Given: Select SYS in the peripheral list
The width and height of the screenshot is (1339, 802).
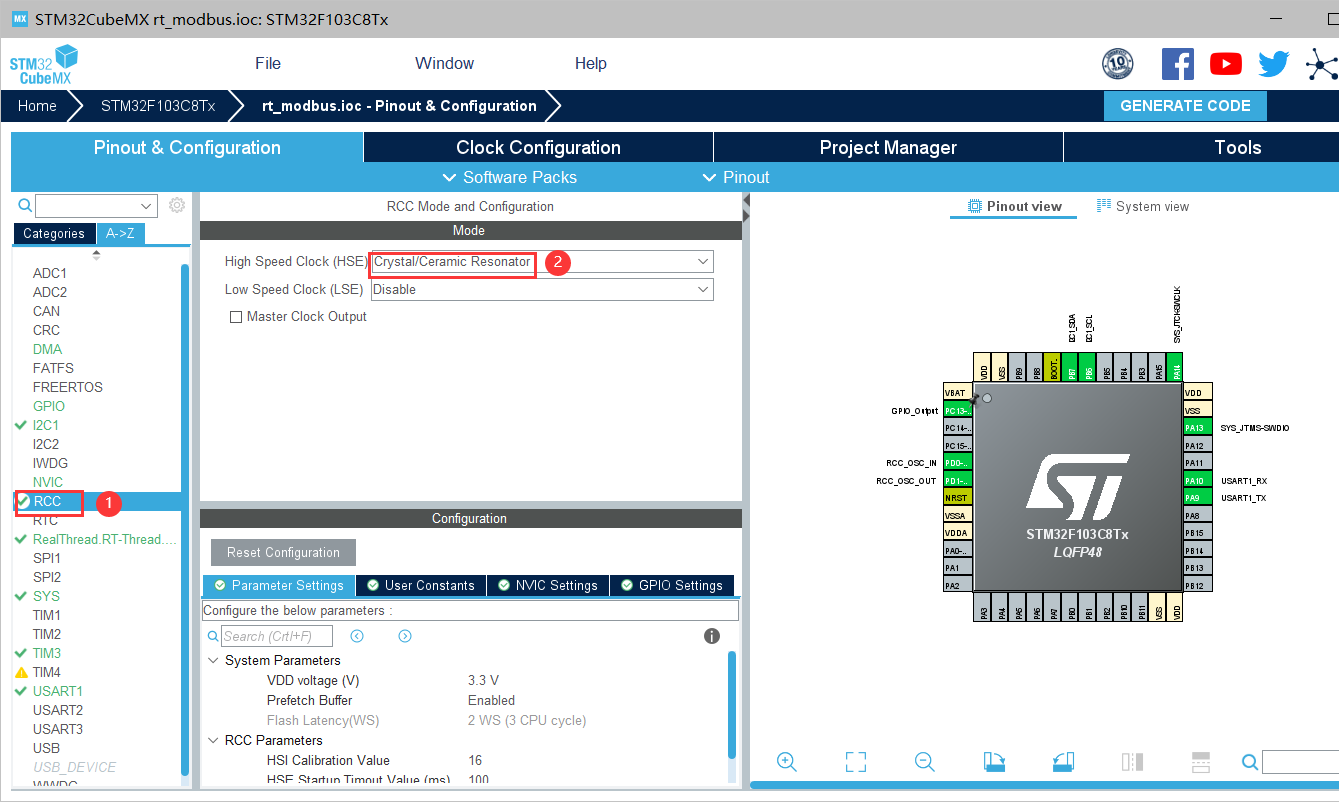Looking at the screenshot, I should 46,596.
